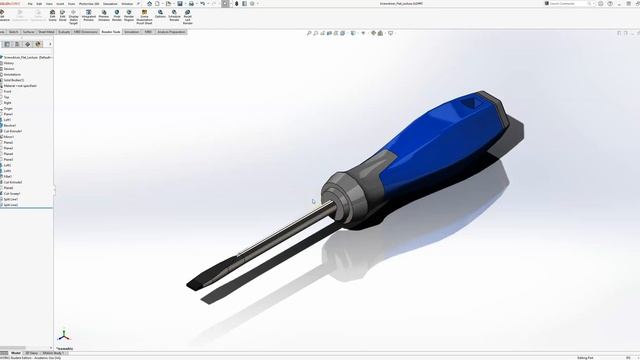The width and height of the screenshot is (640, 360).
Task: Click the Undo icon
Action: [x=202, y=4]
